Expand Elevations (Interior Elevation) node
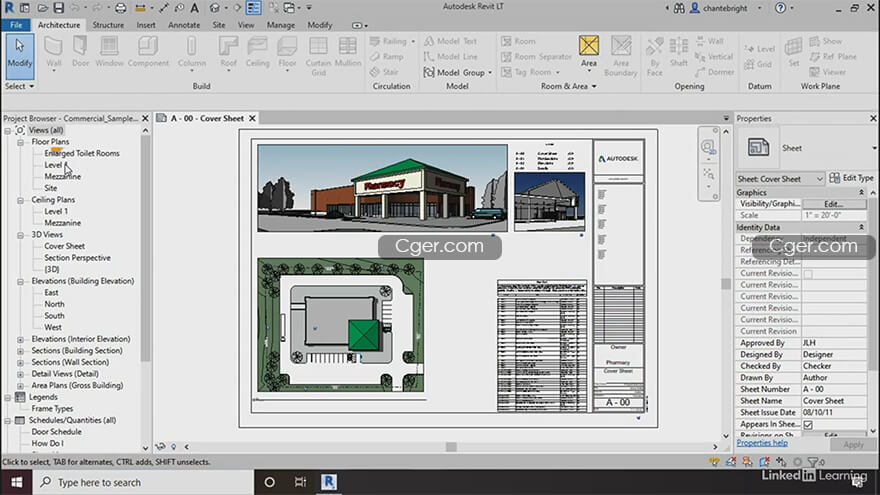 coord(21,339)
